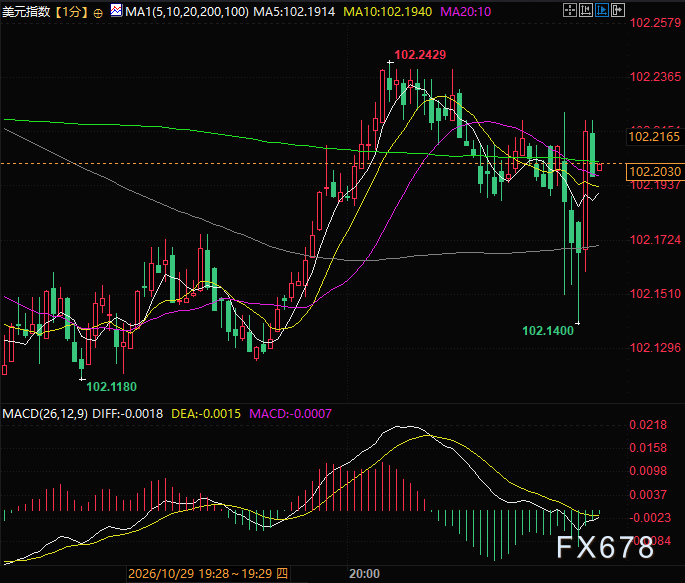Click the magenta MA20 legend label
This screenshot has width=685, height=583.
coord(466,12)
